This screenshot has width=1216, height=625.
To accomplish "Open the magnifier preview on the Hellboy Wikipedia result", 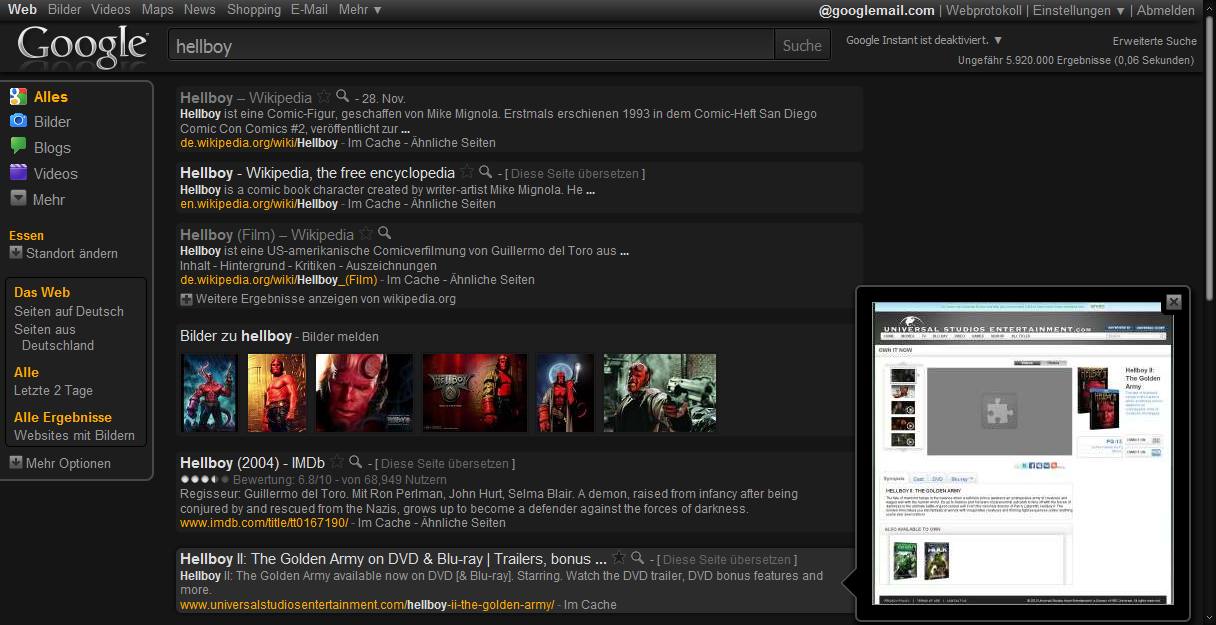I will pyautogui.click(x=342, y=97).
